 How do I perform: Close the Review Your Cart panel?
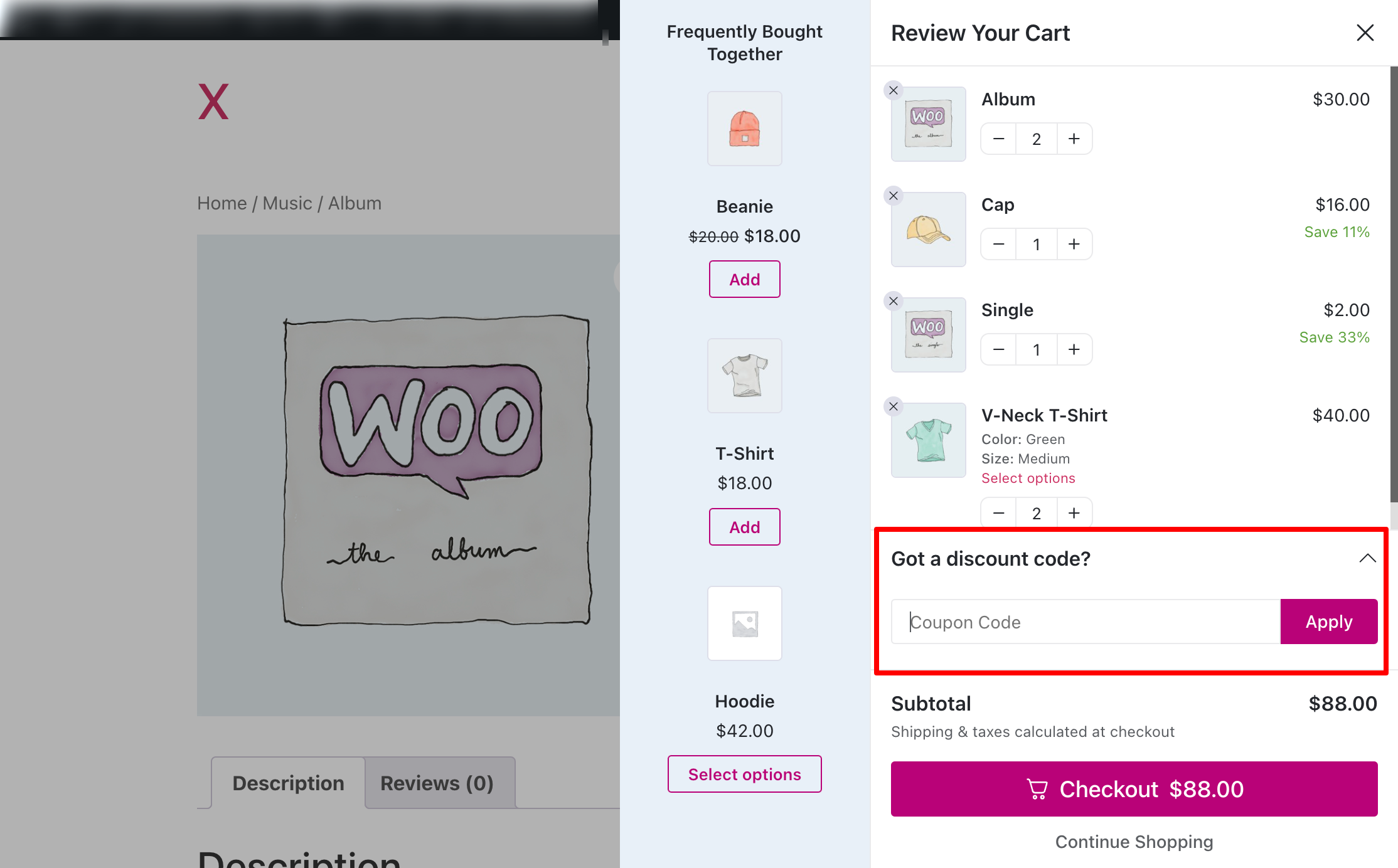1365,33
